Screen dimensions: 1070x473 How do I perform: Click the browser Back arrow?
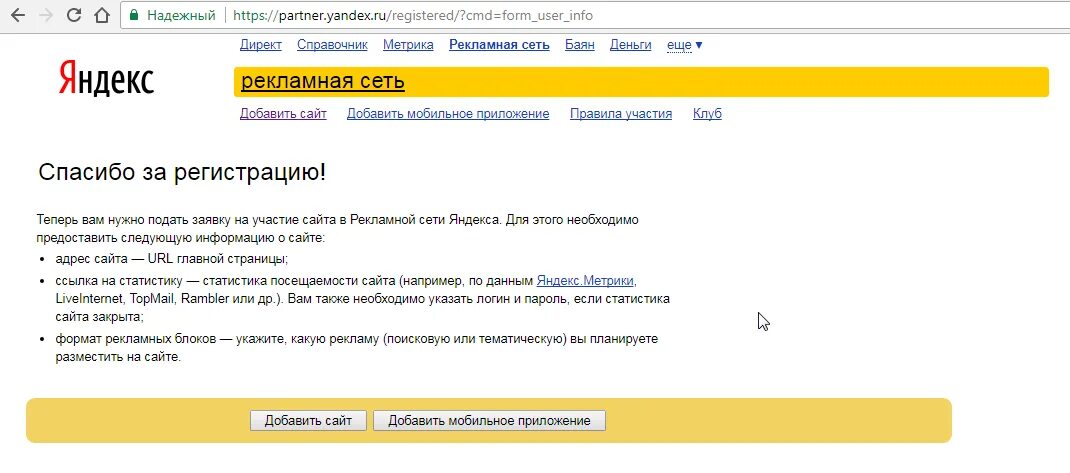(18, 14)
